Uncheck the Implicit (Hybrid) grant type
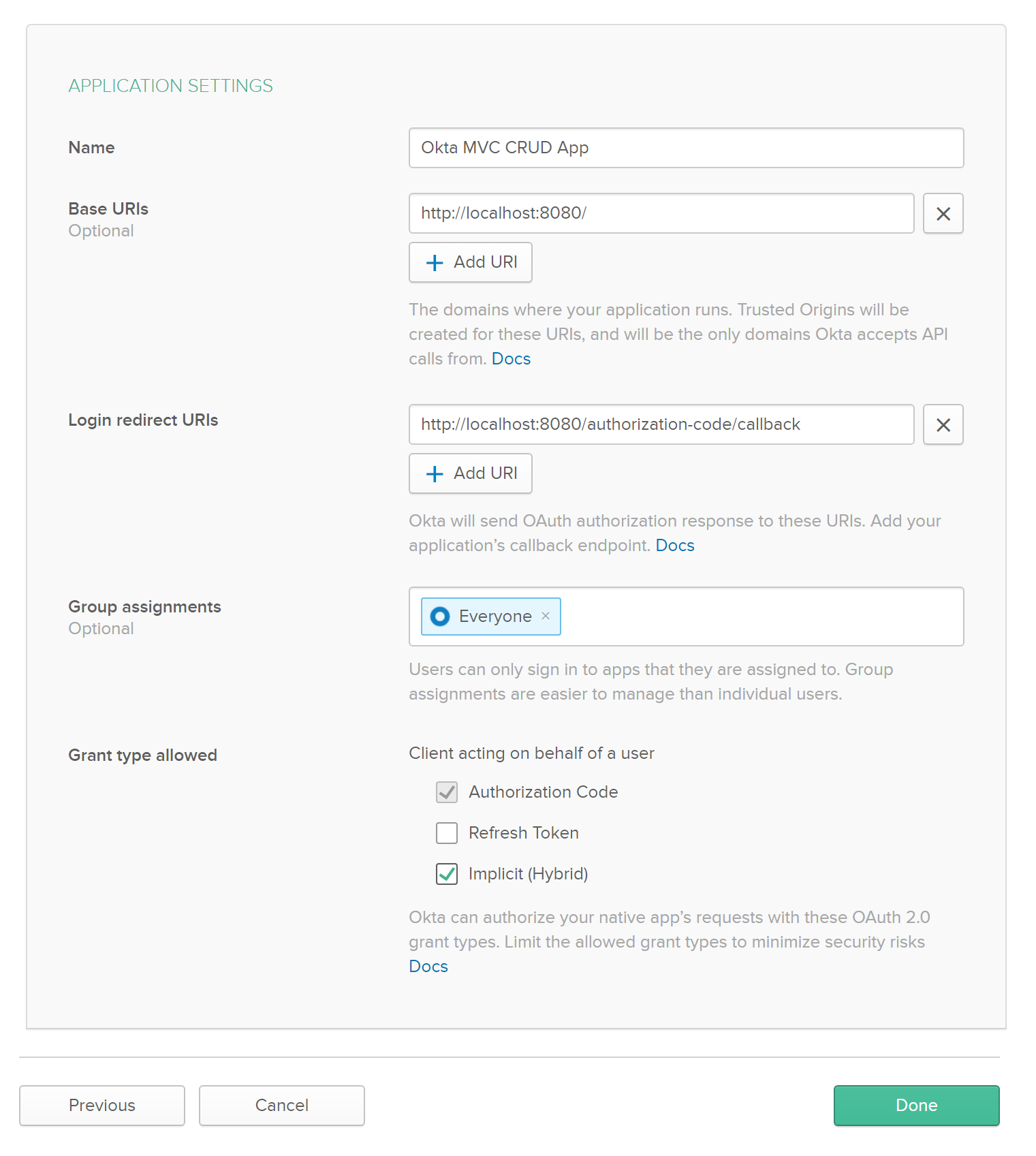The width and height of the screenshot is (1036, 1156). point(447,874)
